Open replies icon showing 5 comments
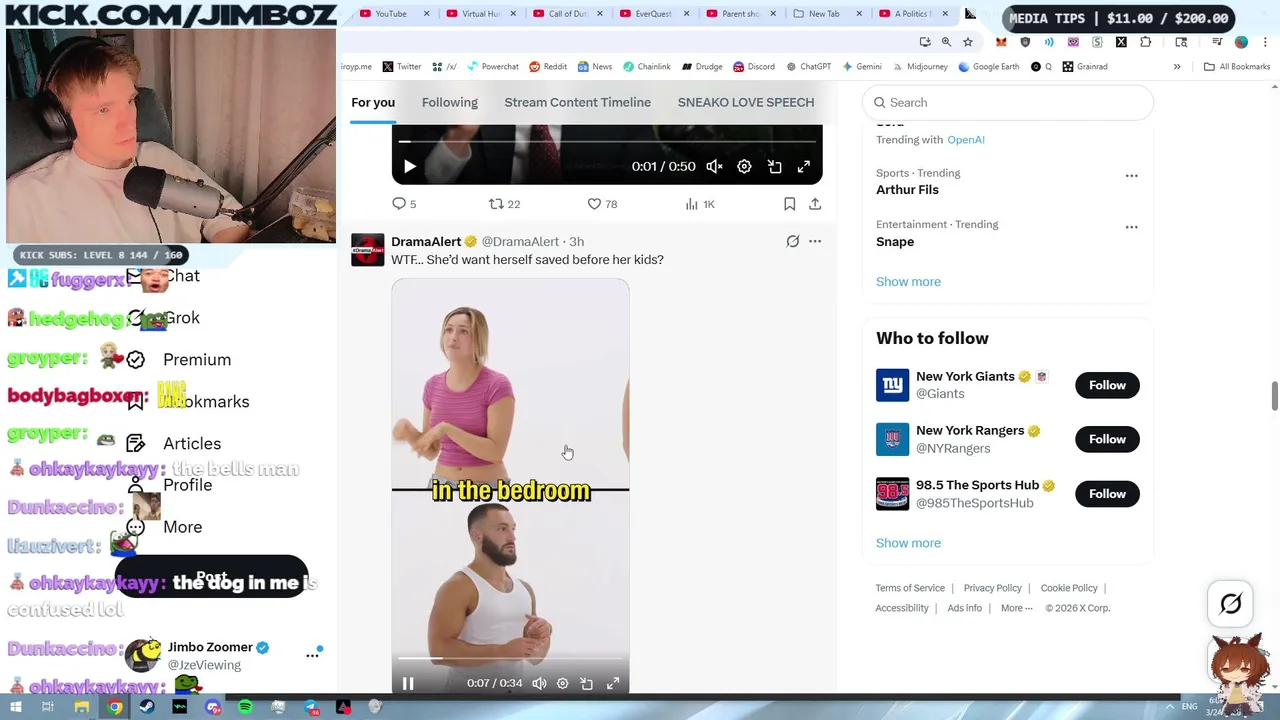This screenshot has width=1280, height=720. [404, 204]
